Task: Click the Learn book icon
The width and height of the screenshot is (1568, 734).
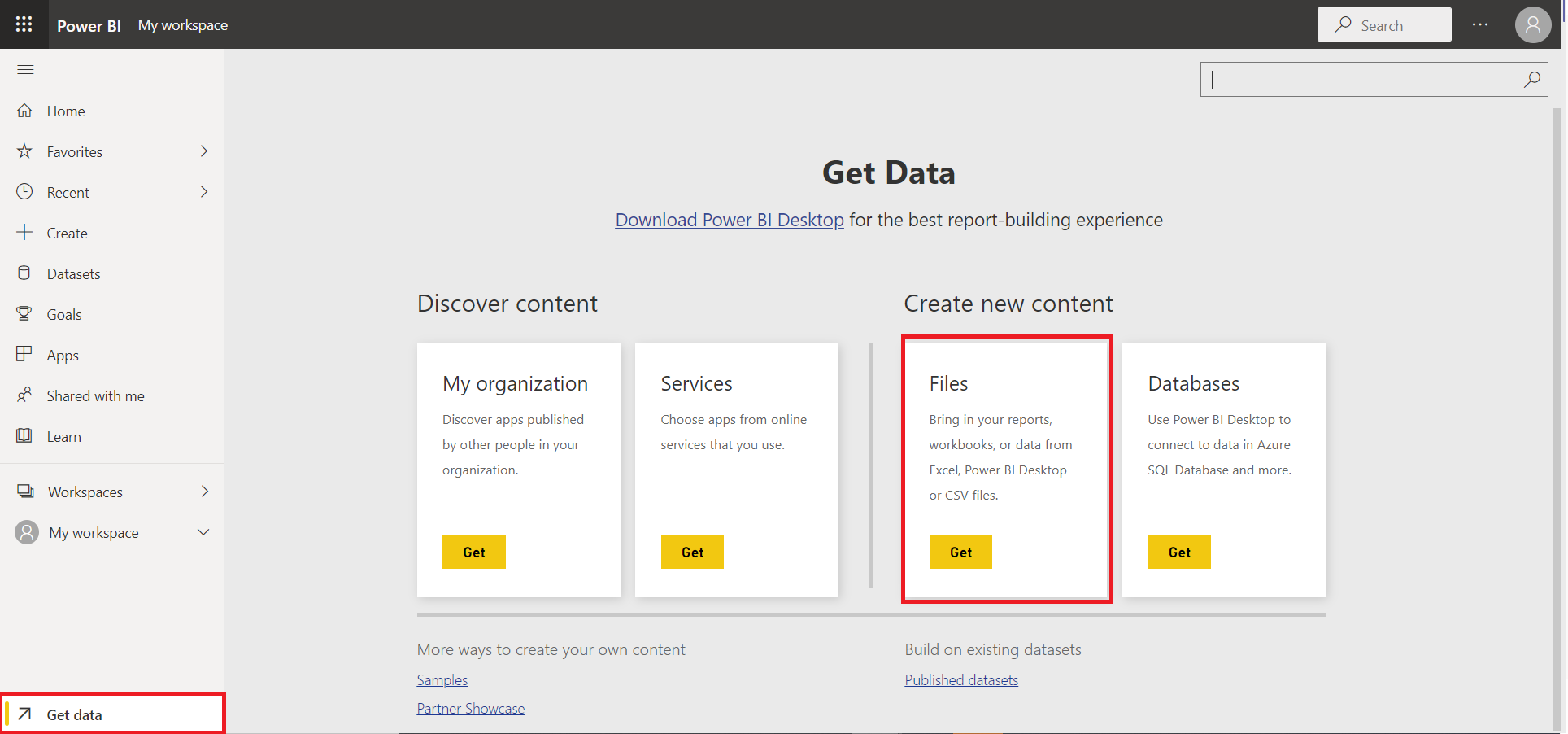Action: pos(24,435)
